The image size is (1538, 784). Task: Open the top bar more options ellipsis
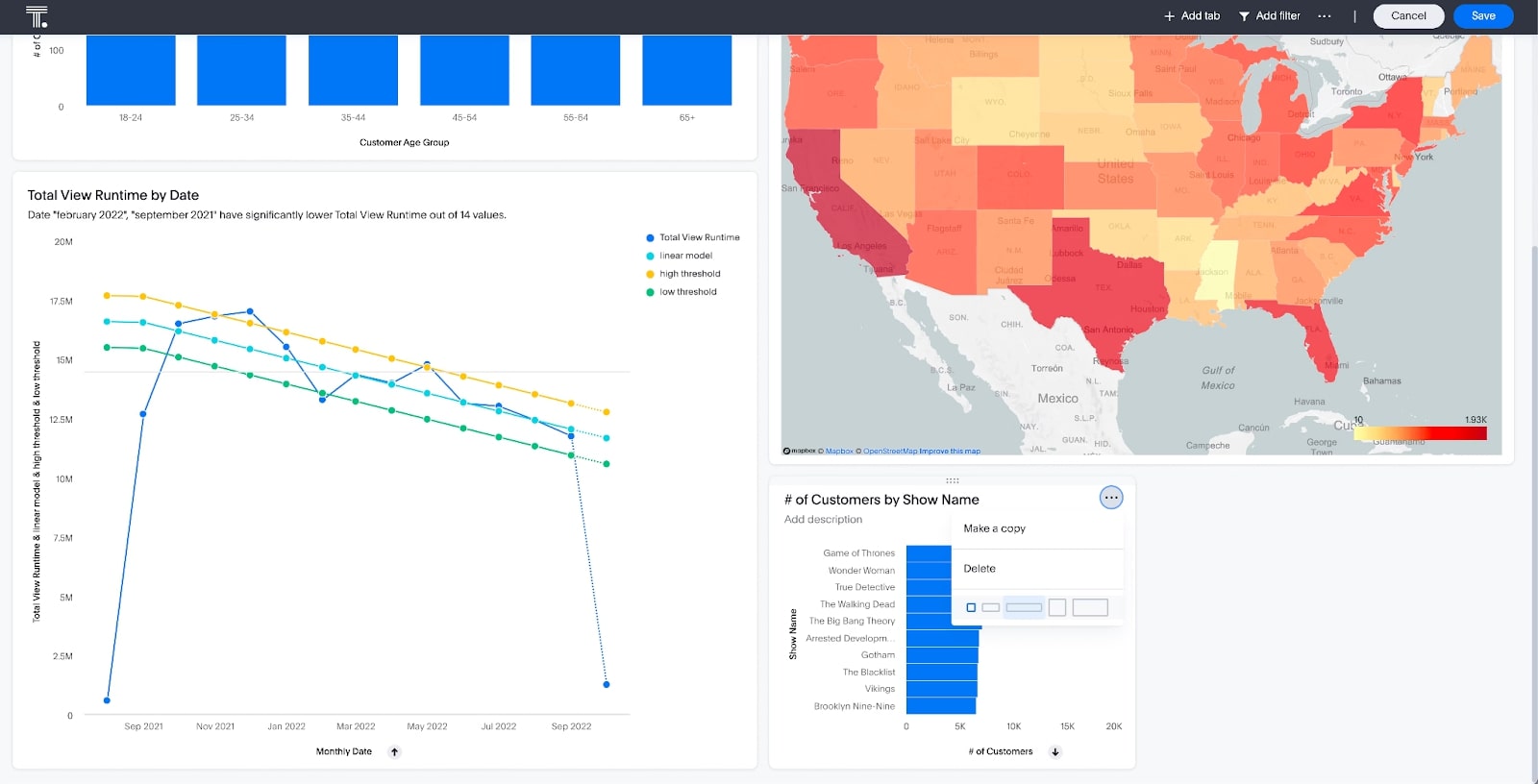[x=1325, y=16]
